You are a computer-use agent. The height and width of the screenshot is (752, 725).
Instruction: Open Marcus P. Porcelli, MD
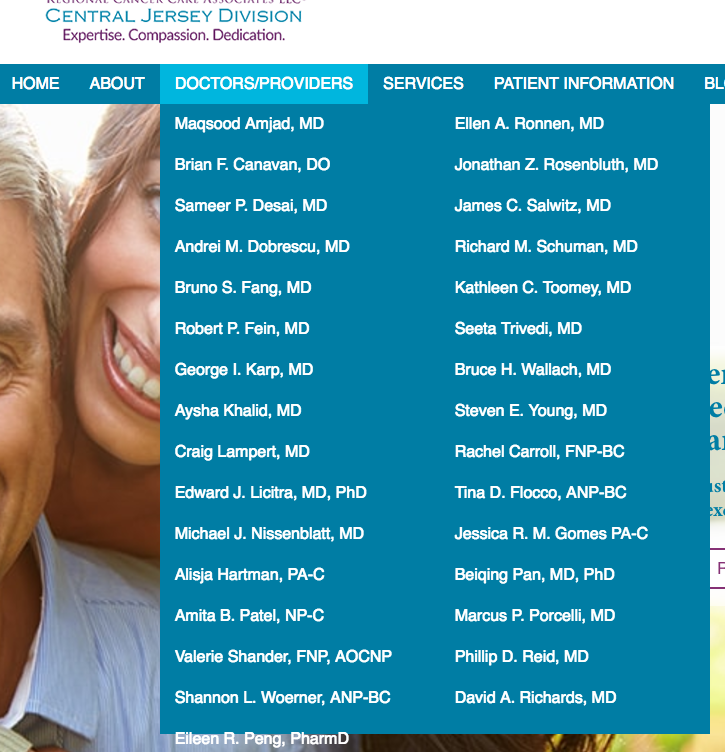535,616
